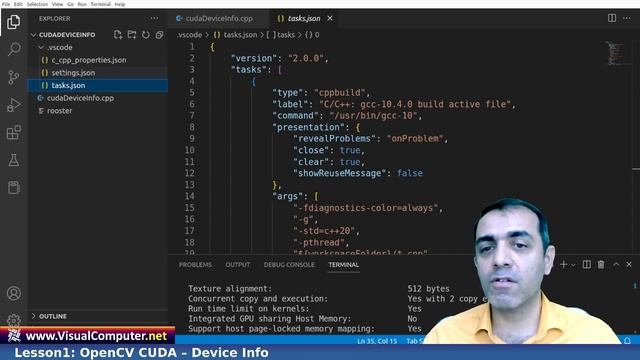This screenshot has height=360, width=640.
Task: Open the Terminal menu
Action: [x=100, y=4]
